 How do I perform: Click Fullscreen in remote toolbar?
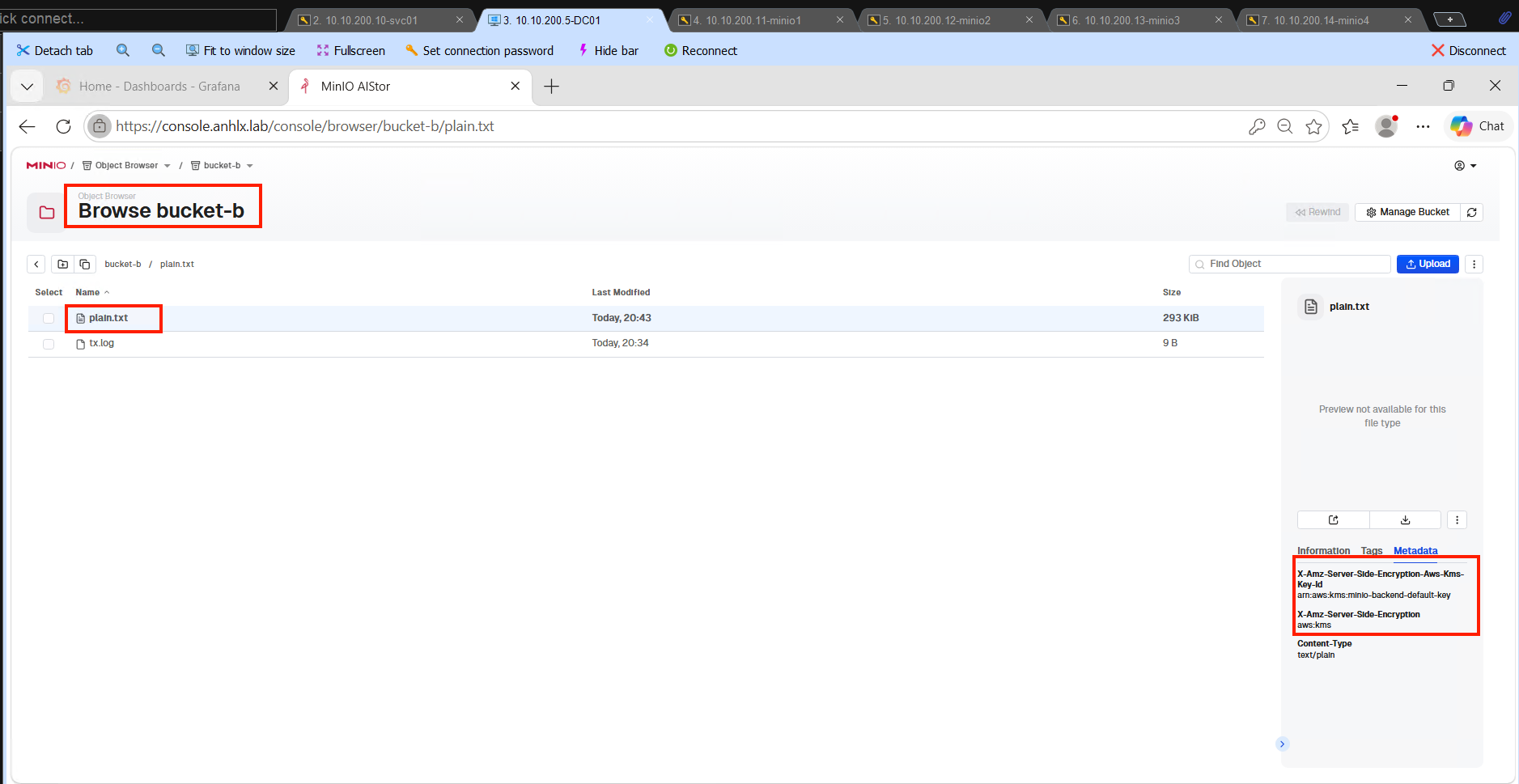[350, 50]
